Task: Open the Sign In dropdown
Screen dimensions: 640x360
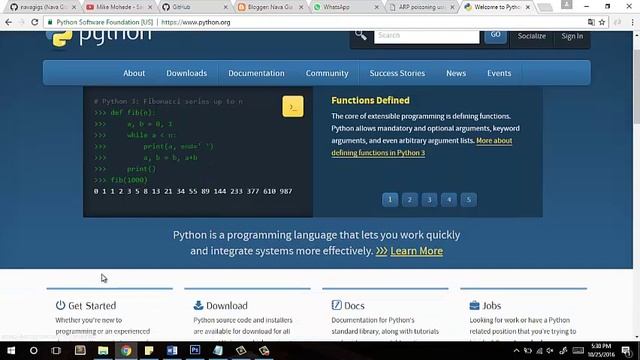Action: (572, 36)
